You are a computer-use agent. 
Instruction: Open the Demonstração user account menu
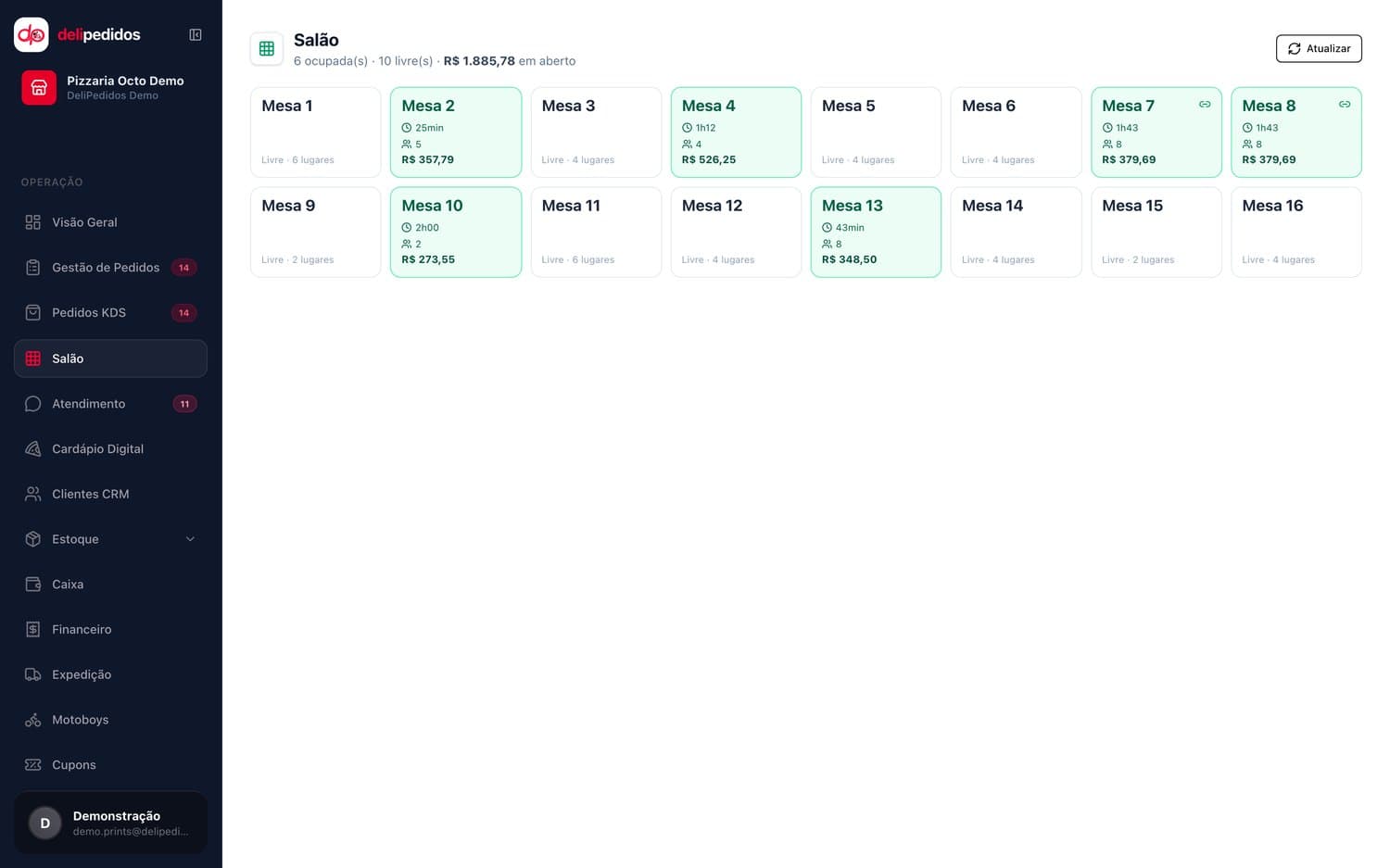point(110,823)
